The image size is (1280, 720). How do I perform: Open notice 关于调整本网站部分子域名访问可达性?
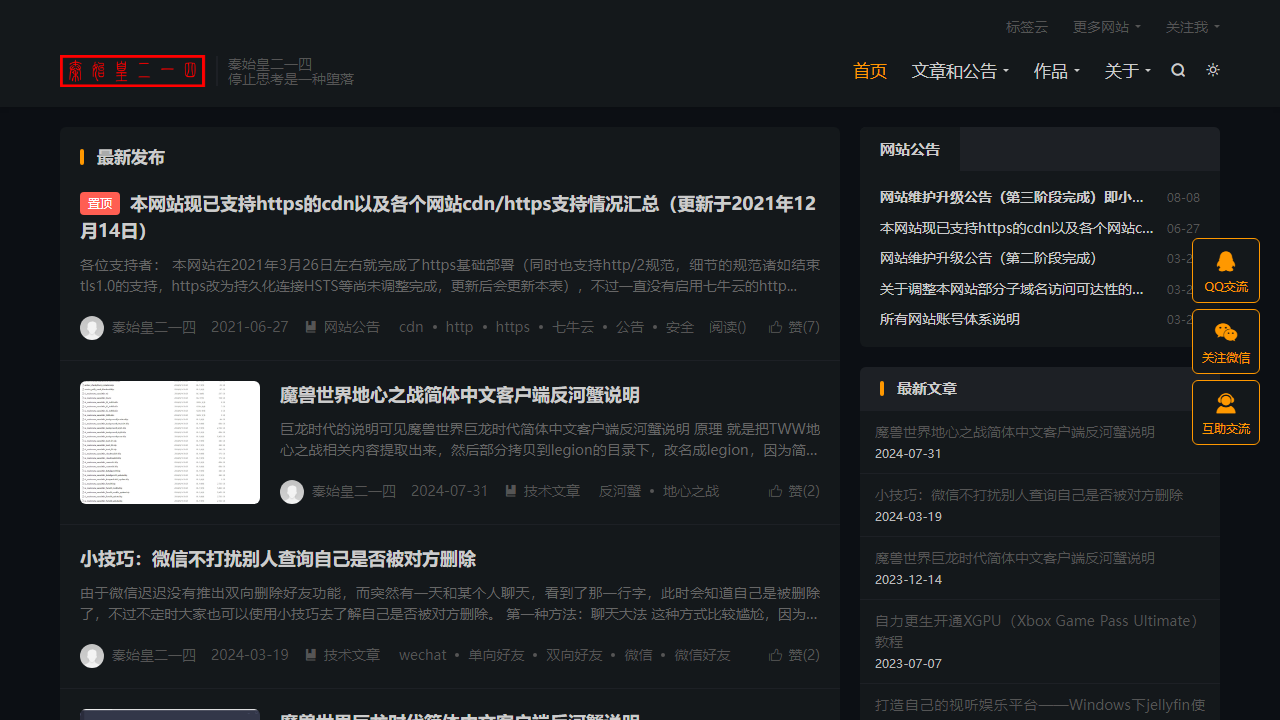pyautogui.click(x=1012, y=289)
